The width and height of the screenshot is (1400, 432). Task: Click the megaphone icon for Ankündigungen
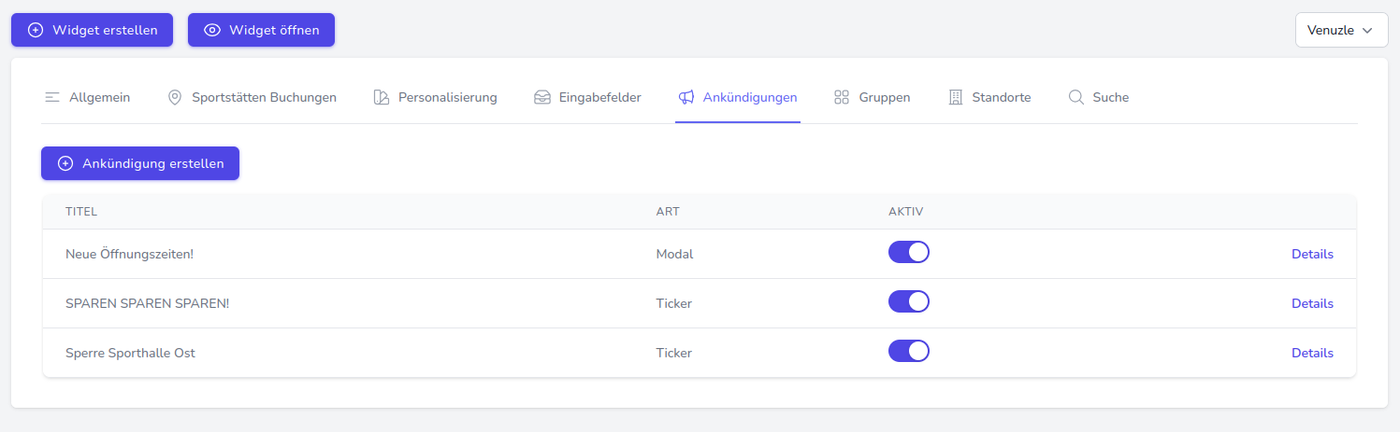pyautogui.click(x=686, y=97)
